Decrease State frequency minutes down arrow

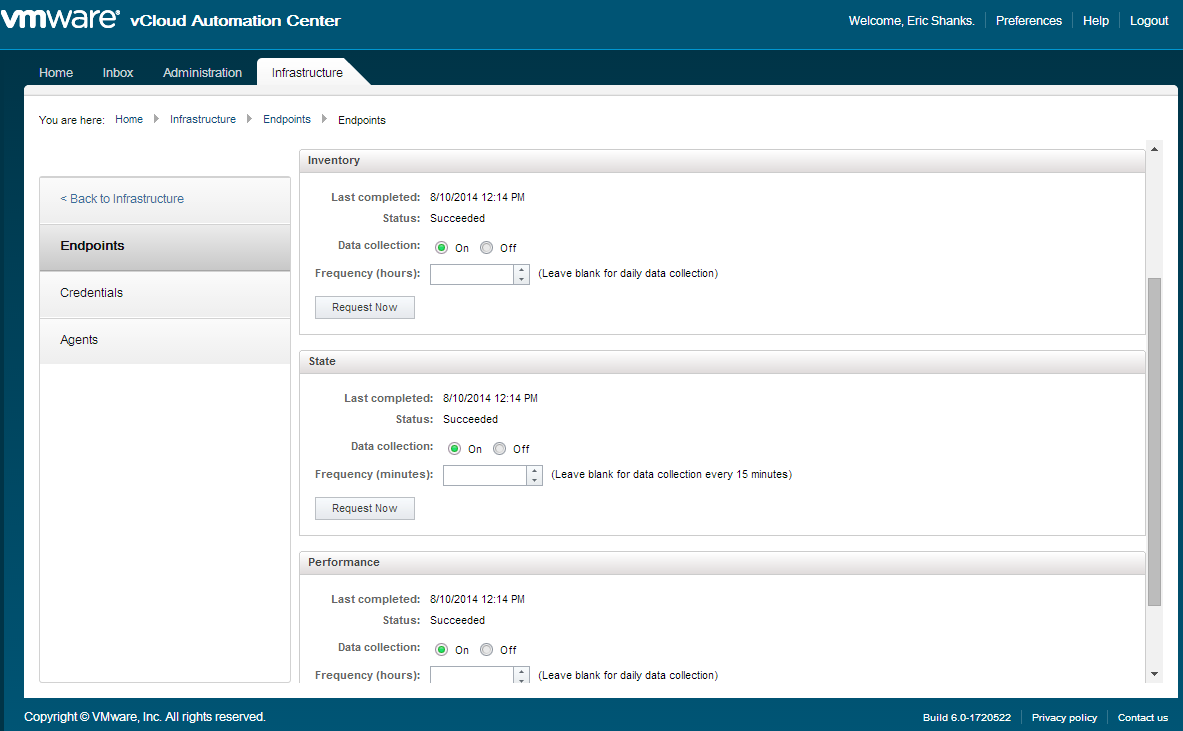point(534,481)
